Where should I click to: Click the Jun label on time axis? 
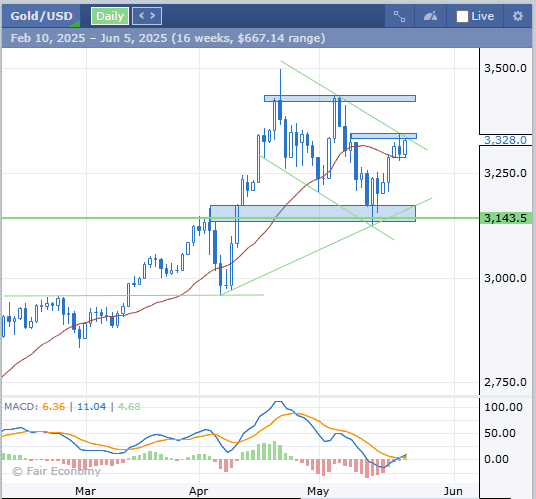pyautogui.click(x=453, y=491)
